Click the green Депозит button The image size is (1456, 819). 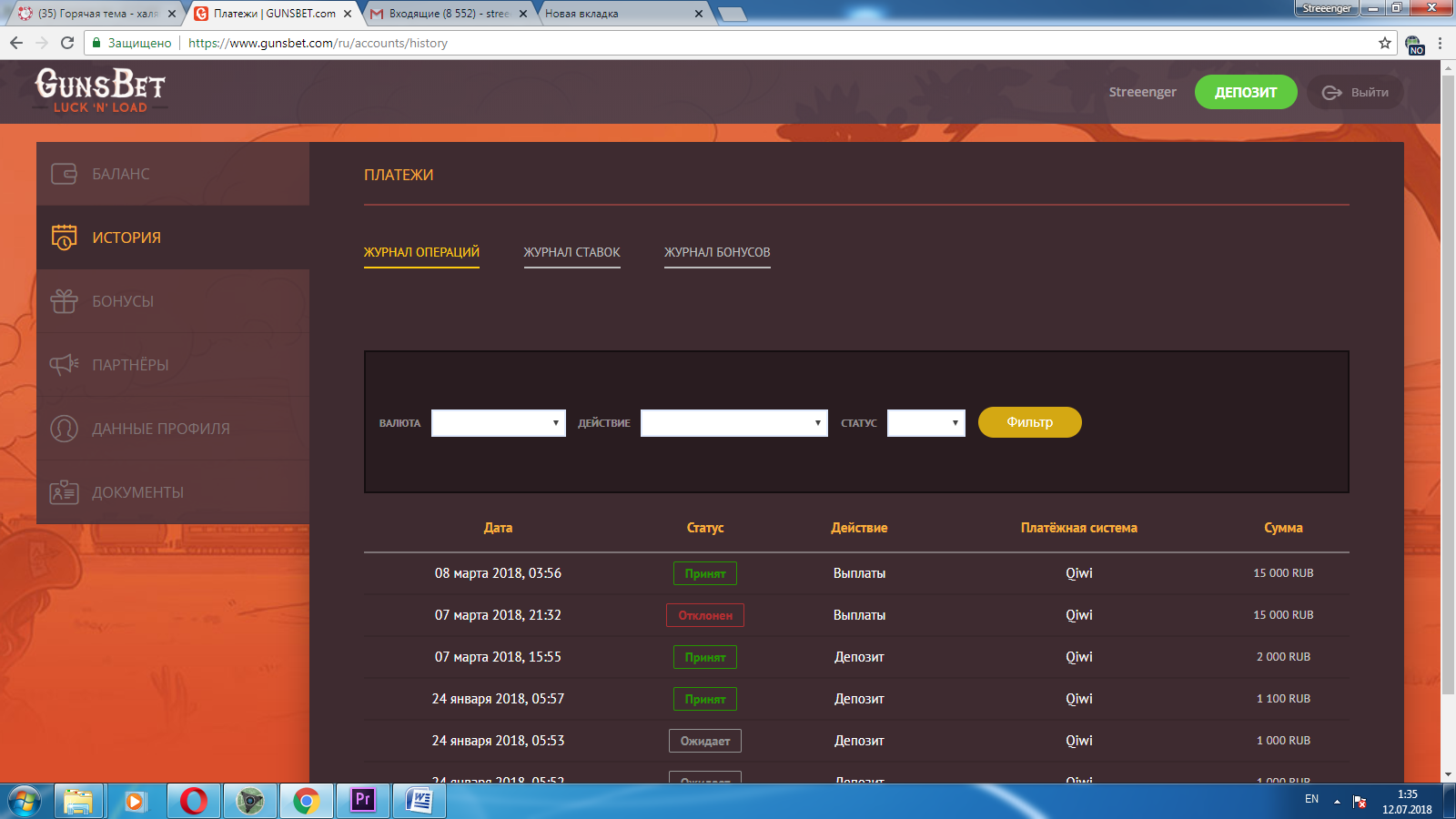(1246, 92)
